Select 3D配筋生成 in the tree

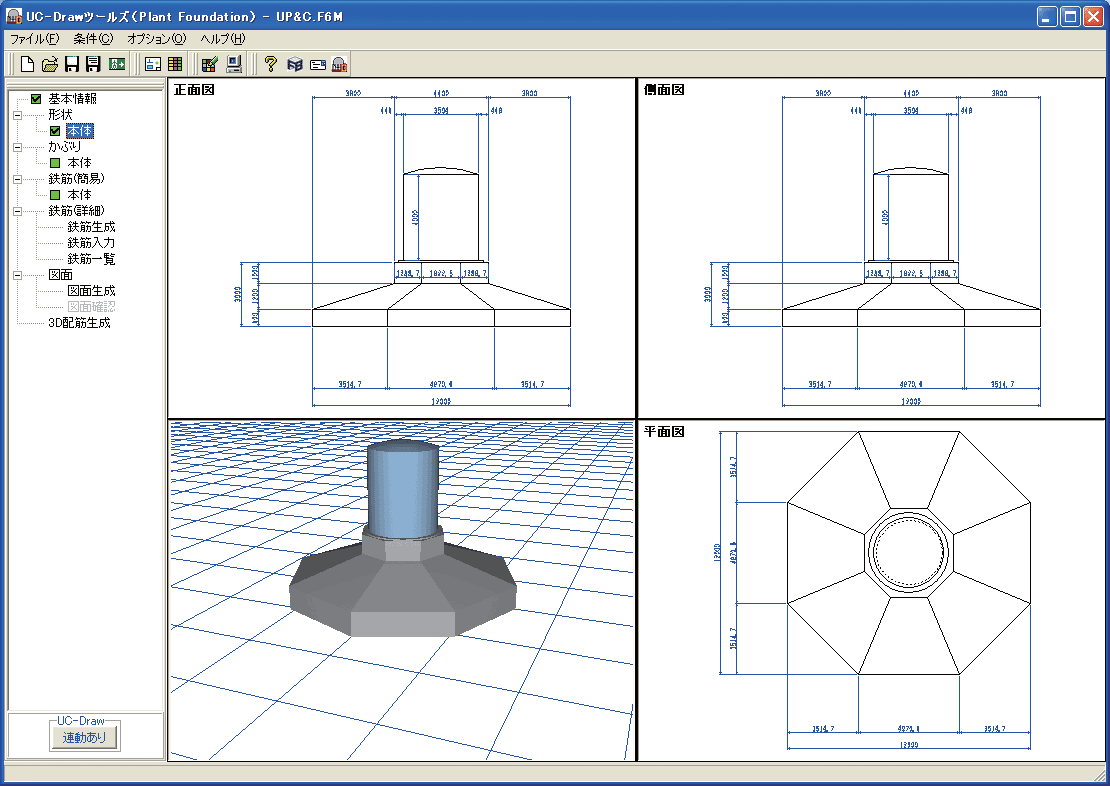coord(79,323)
